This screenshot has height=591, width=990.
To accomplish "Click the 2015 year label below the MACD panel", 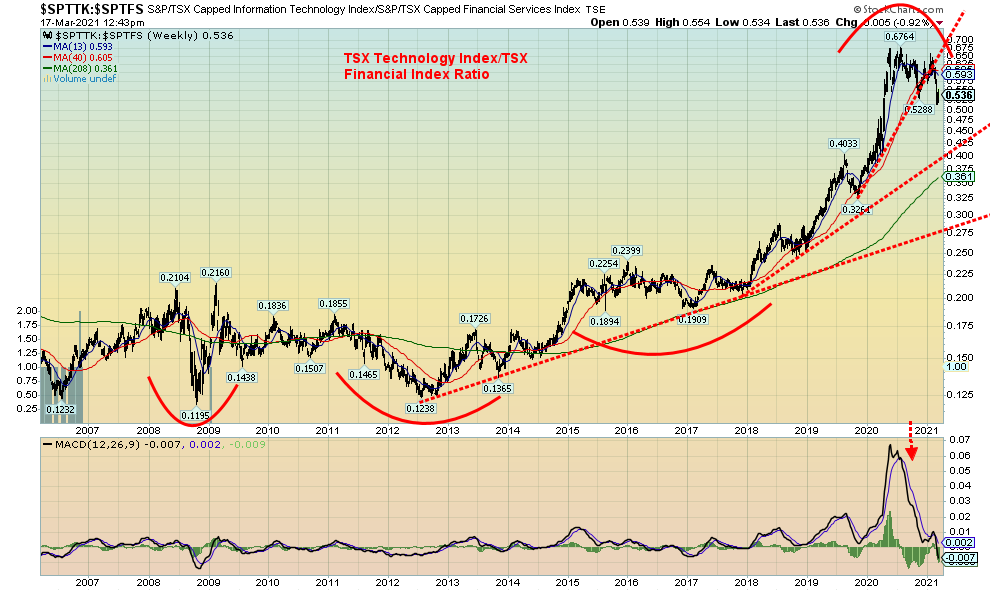I will coord(568,582).
